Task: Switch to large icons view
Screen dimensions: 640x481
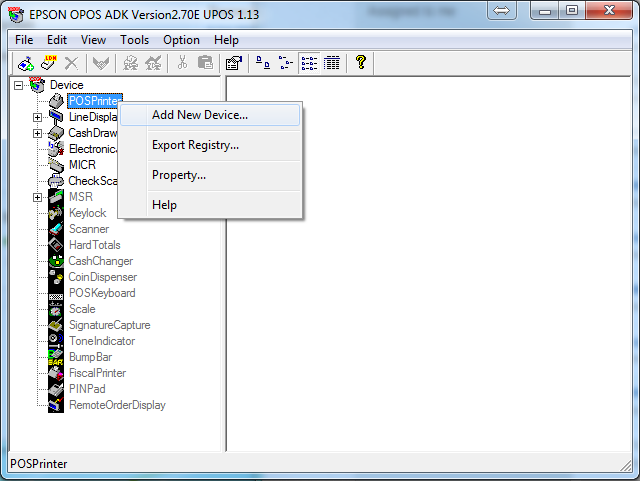Action: coord(263,63)
